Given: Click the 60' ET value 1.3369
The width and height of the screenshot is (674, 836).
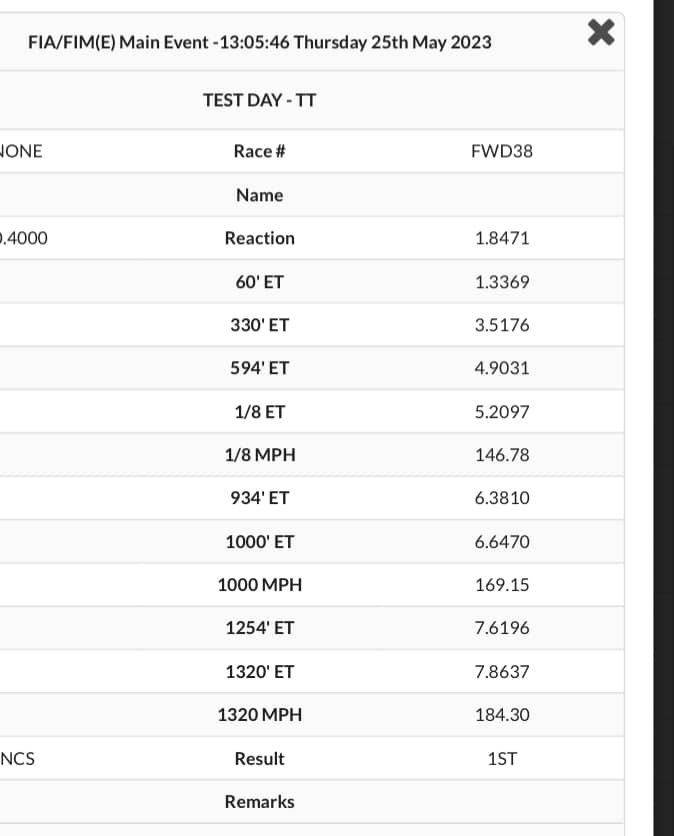Looking at the screenshot, I should (x=502, y=282).
